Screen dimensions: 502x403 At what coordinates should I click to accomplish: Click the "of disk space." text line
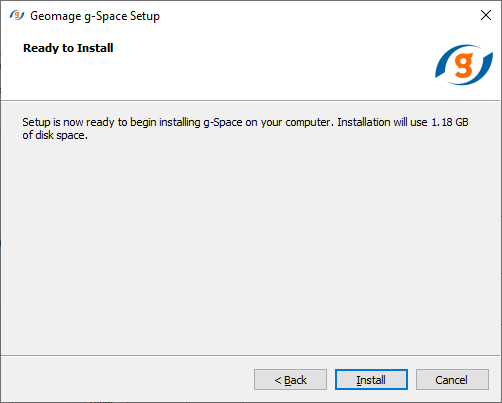point(55,135)
